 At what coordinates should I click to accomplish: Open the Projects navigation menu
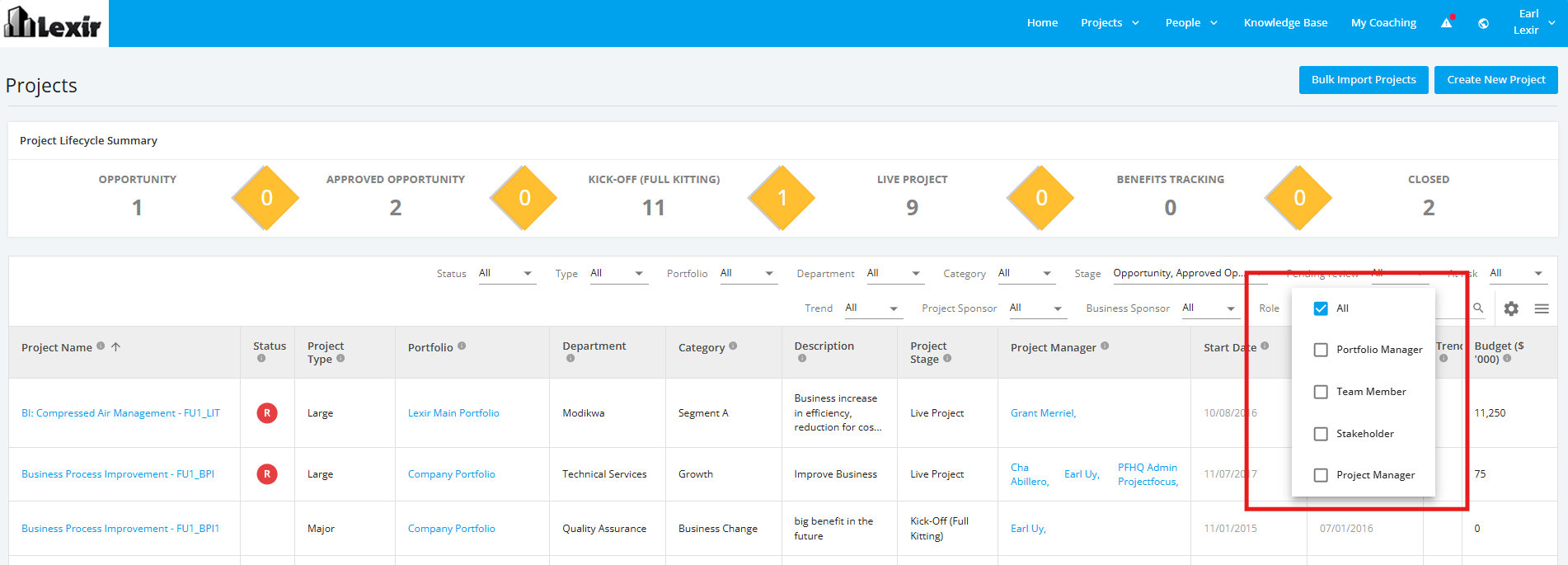[x=1110, y=23]
